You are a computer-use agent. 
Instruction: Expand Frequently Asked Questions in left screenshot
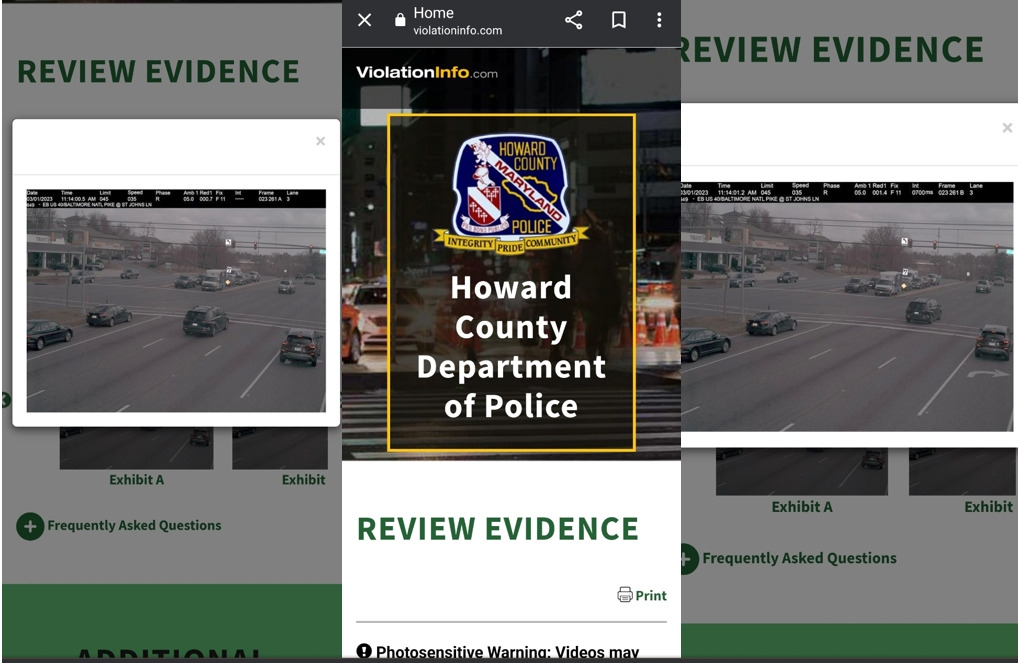(30, 526)
